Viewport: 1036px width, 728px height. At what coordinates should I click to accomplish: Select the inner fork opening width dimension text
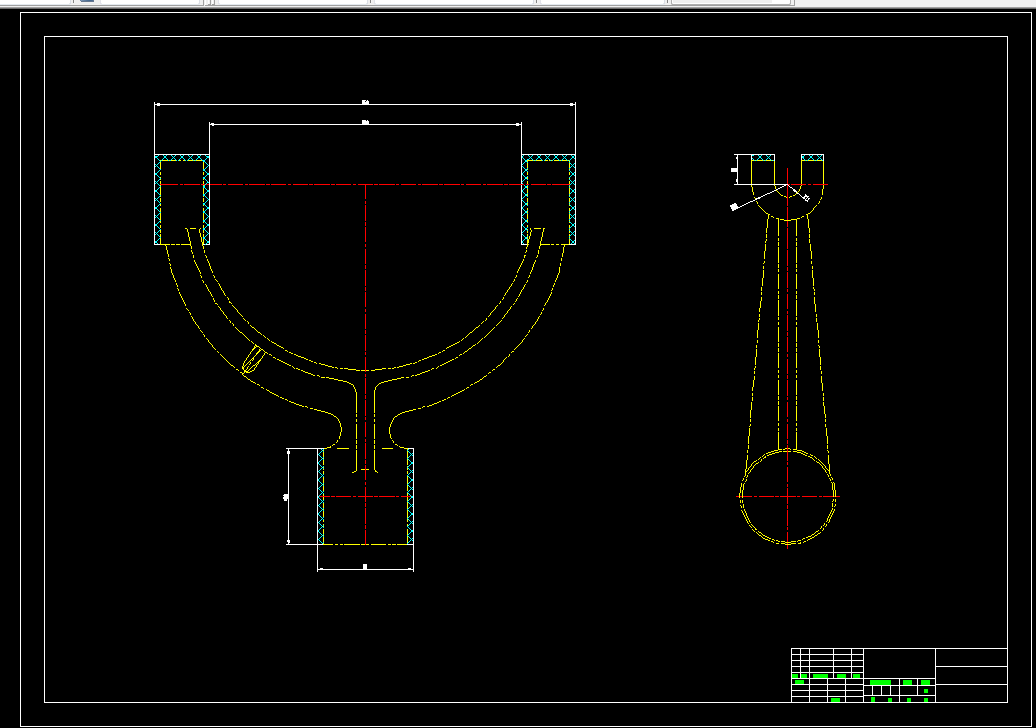(365, 122)
